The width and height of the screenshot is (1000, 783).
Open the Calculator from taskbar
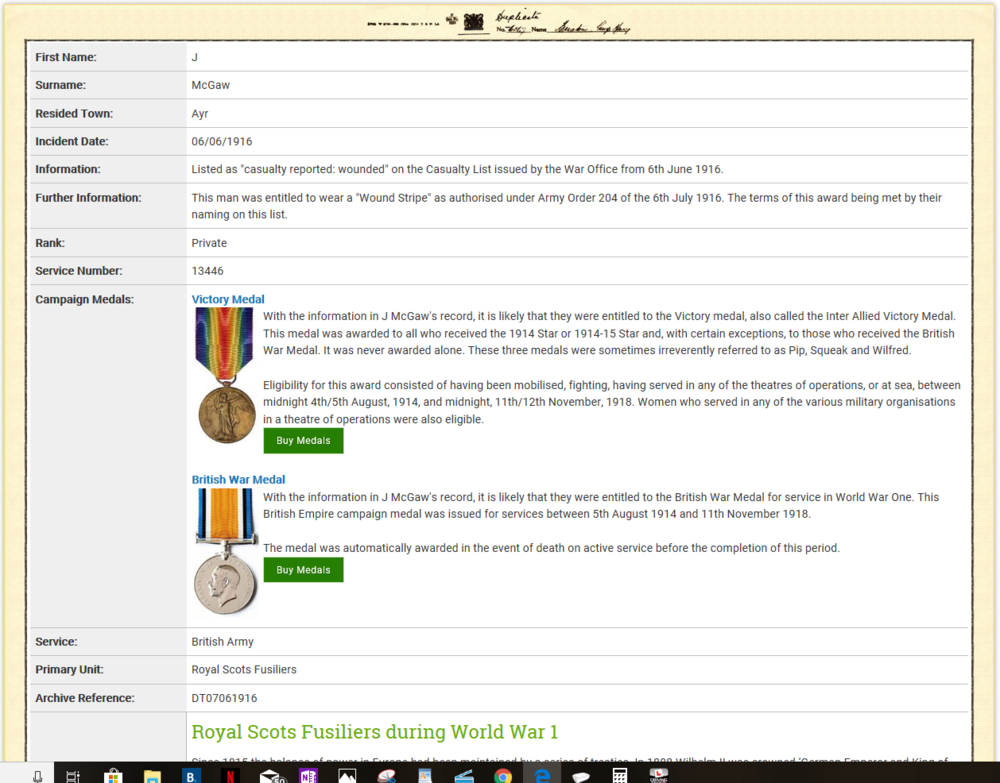pos(619,775)
